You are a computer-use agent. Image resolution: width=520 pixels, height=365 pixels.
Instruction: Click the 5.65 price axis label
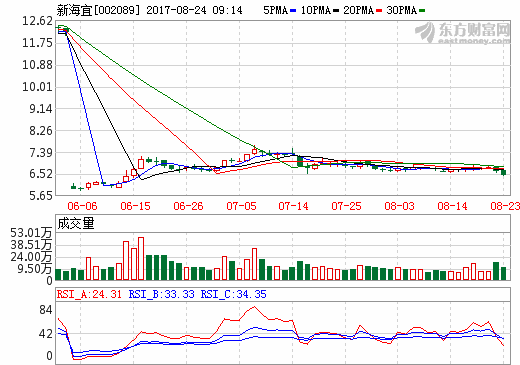(x=41, y=195)
